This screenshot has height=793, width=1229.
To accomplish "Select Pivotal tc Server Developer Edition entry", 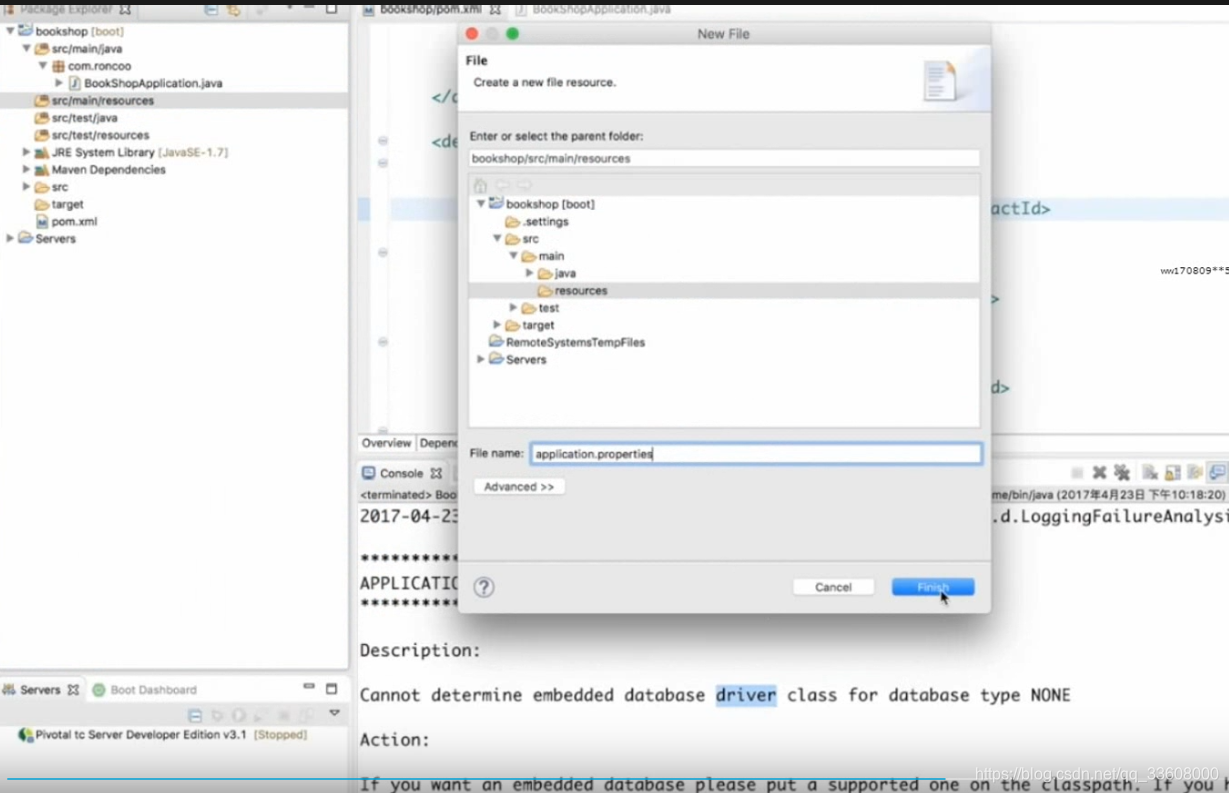I will (x=162, y=735).
